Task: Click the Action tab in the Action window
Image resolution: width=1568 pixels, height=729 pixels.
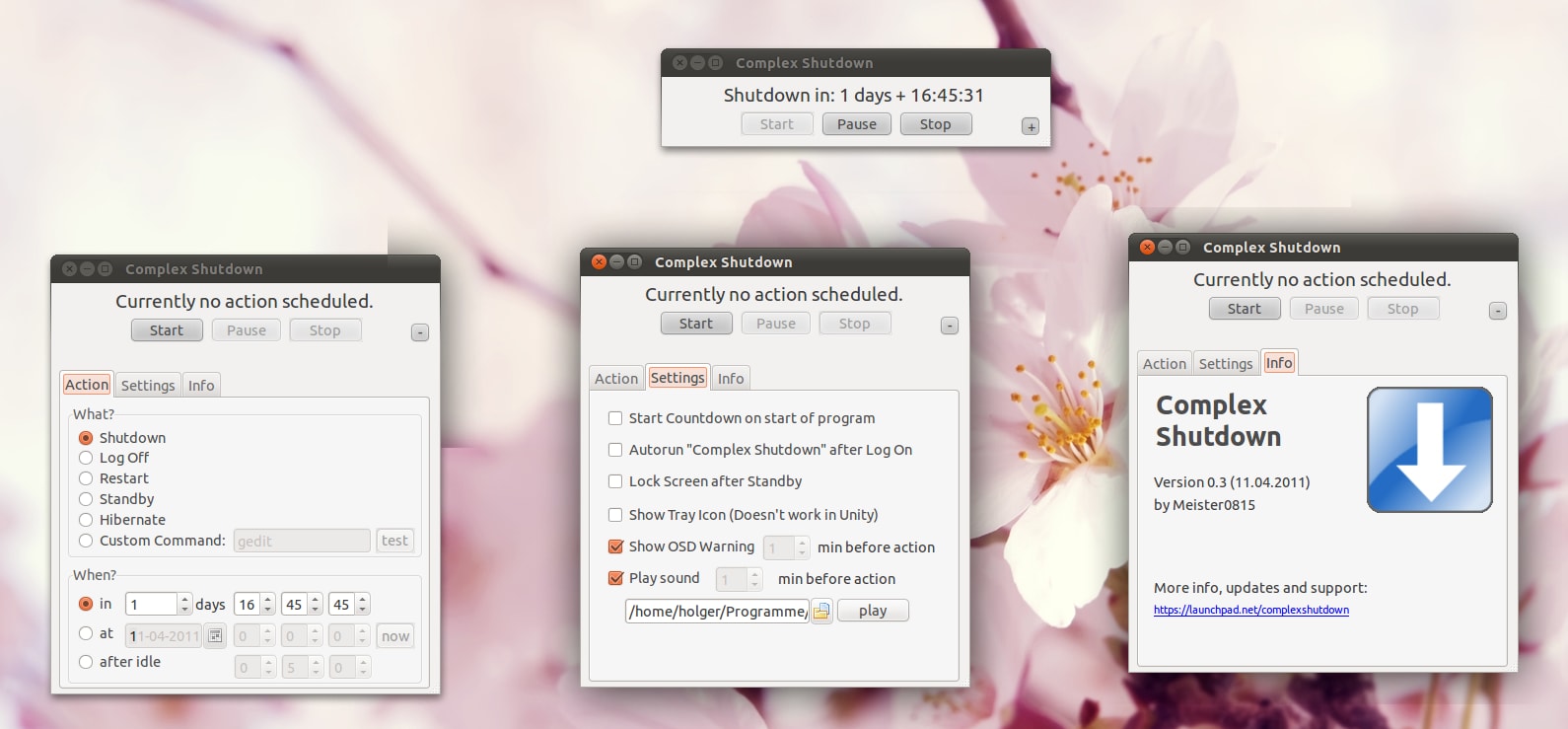Action: click(x=87, y=385)
